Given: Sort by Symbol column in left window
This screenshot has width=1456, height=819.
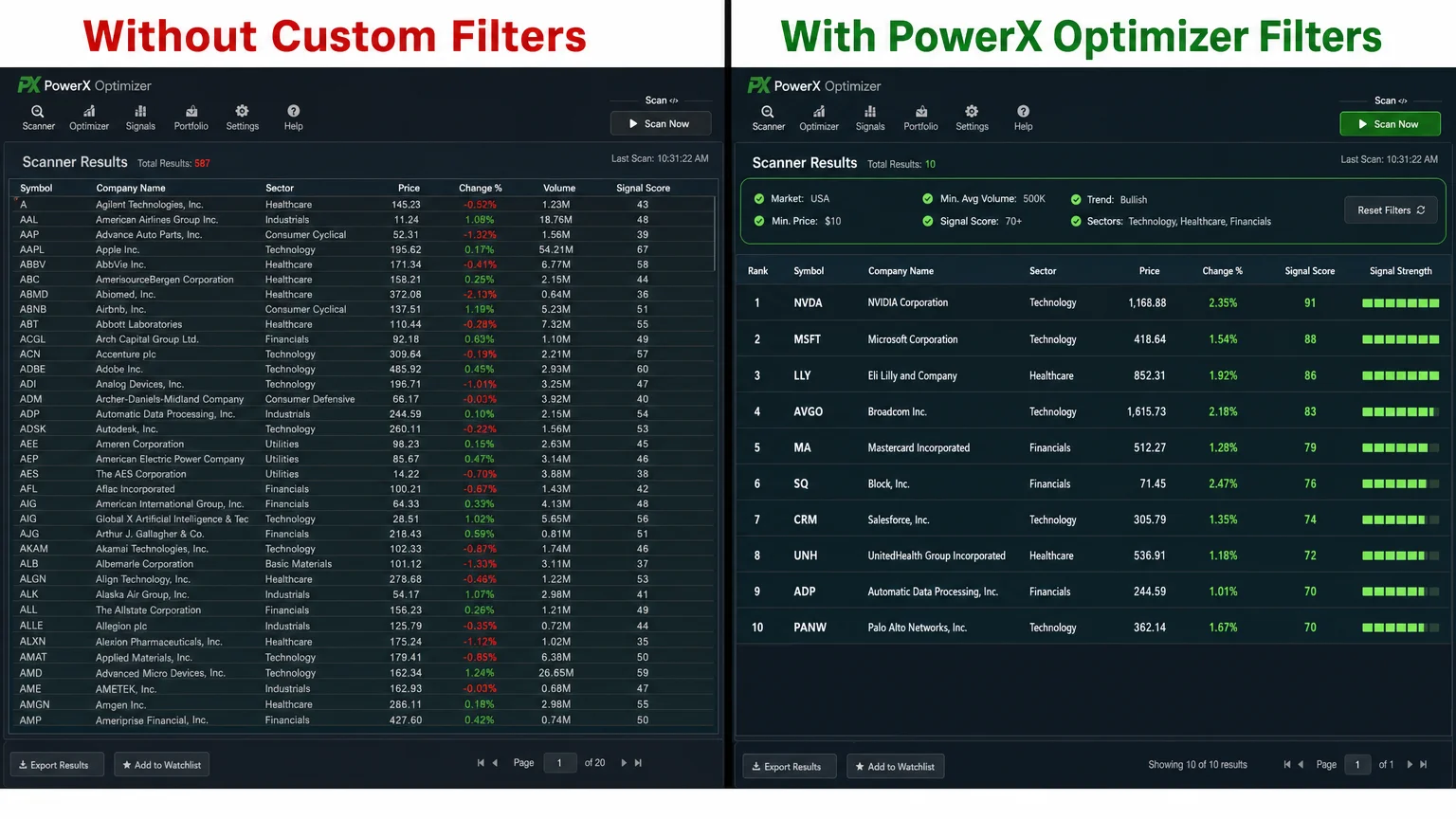Looking at the screenshot, I should 36,188.
